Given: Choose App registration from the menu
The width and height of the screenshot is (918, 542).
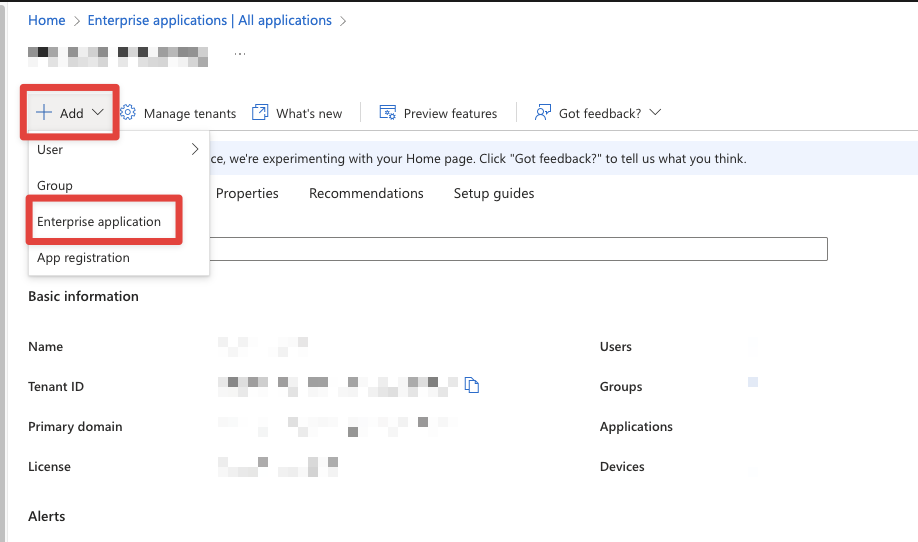Looking at the screenshot, I should tap(83, 258).
